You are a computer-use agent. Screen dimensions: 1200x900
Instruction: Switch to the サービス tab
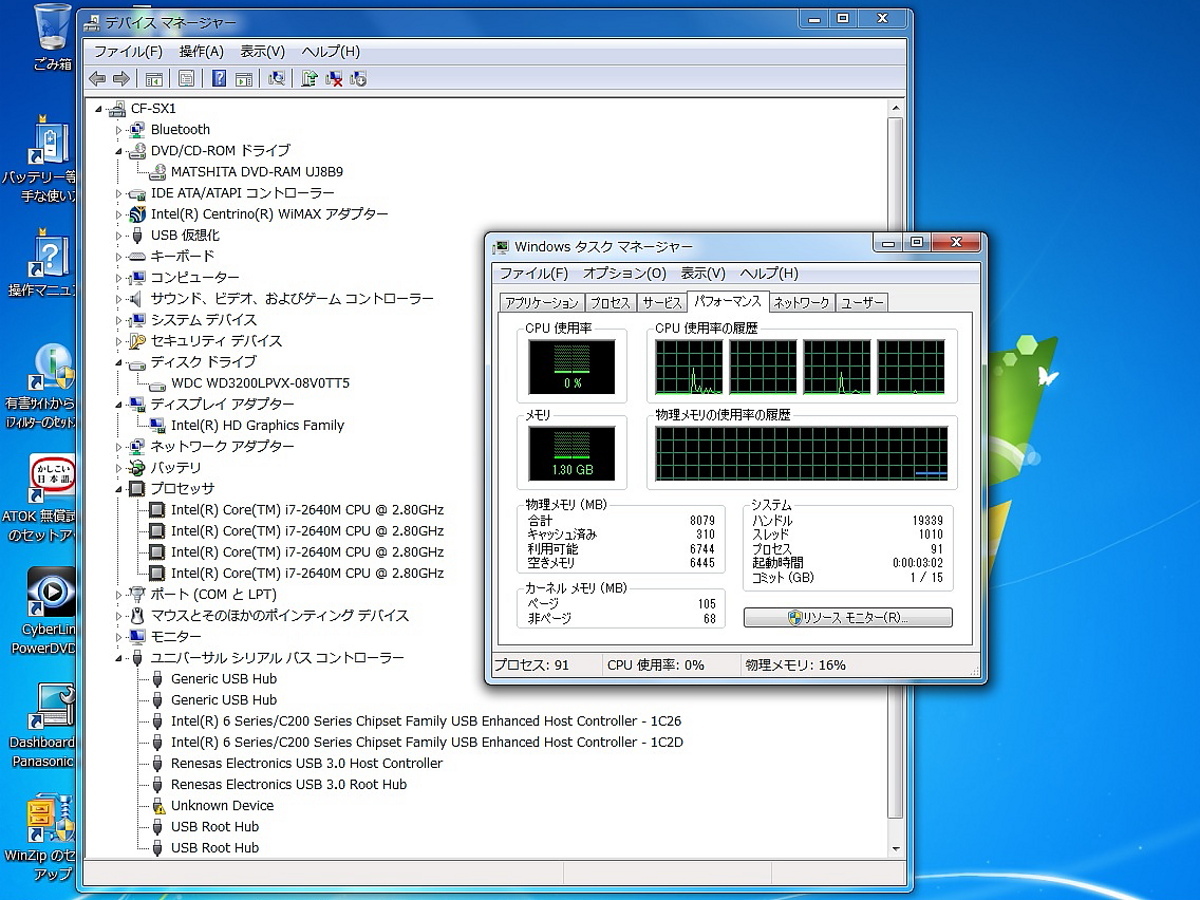[x=661, y=302]
